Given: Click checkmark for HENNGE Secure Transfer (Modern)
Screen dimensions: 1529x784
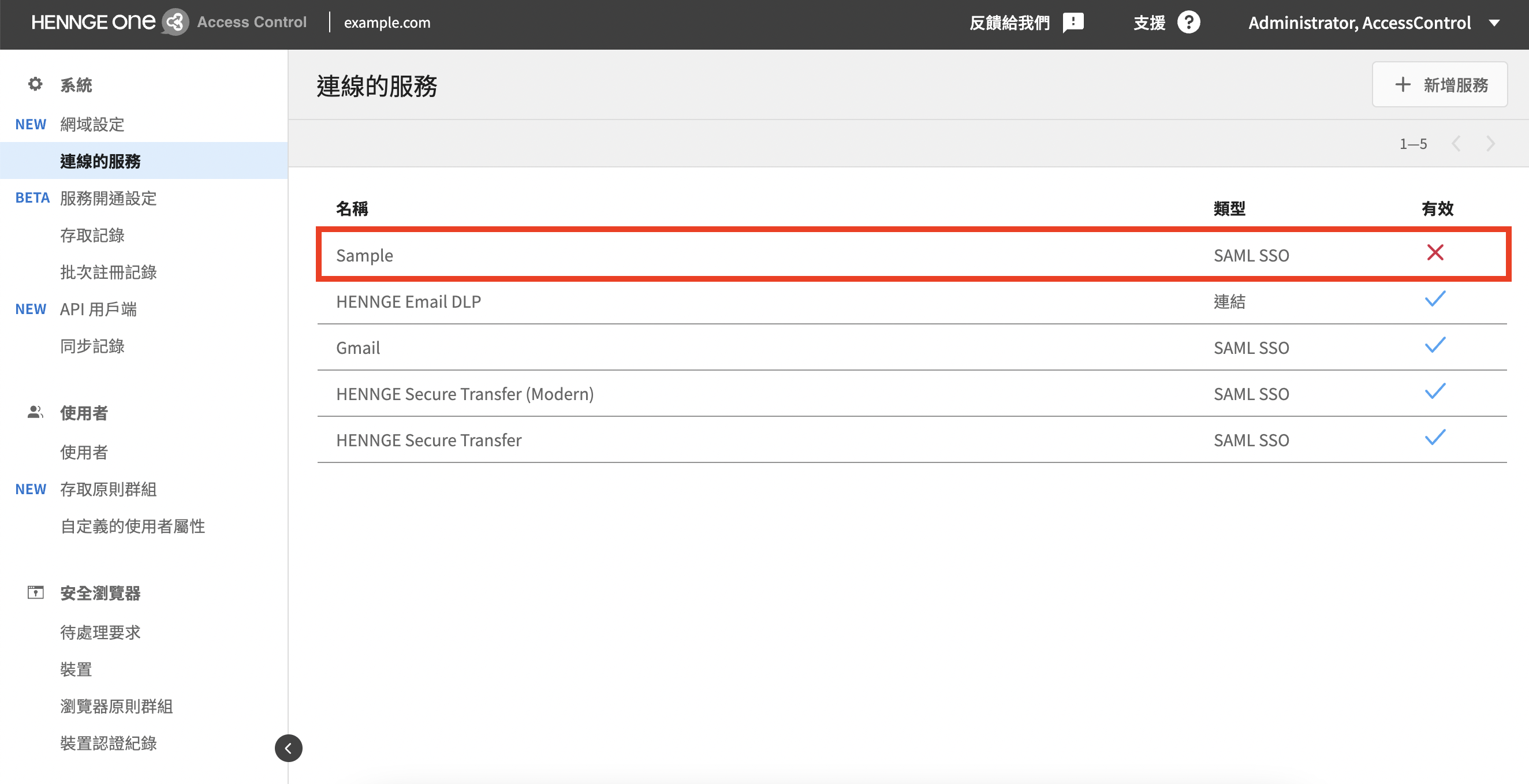Looking at the screenshot, I should [x=1435, y=391].
